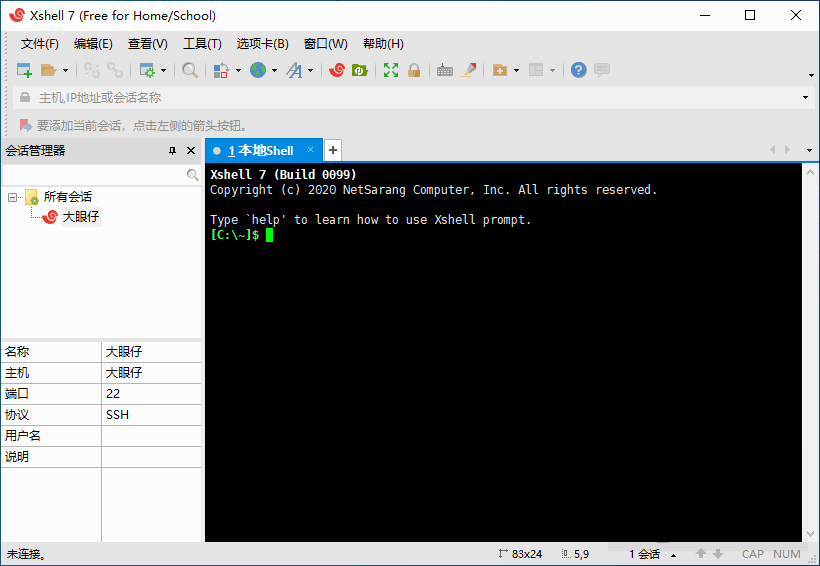Image resolution: width=820 pixels, height=566 pixels.
Task: Expand folder-plus dropdown arrow
Action: point(516,70)
